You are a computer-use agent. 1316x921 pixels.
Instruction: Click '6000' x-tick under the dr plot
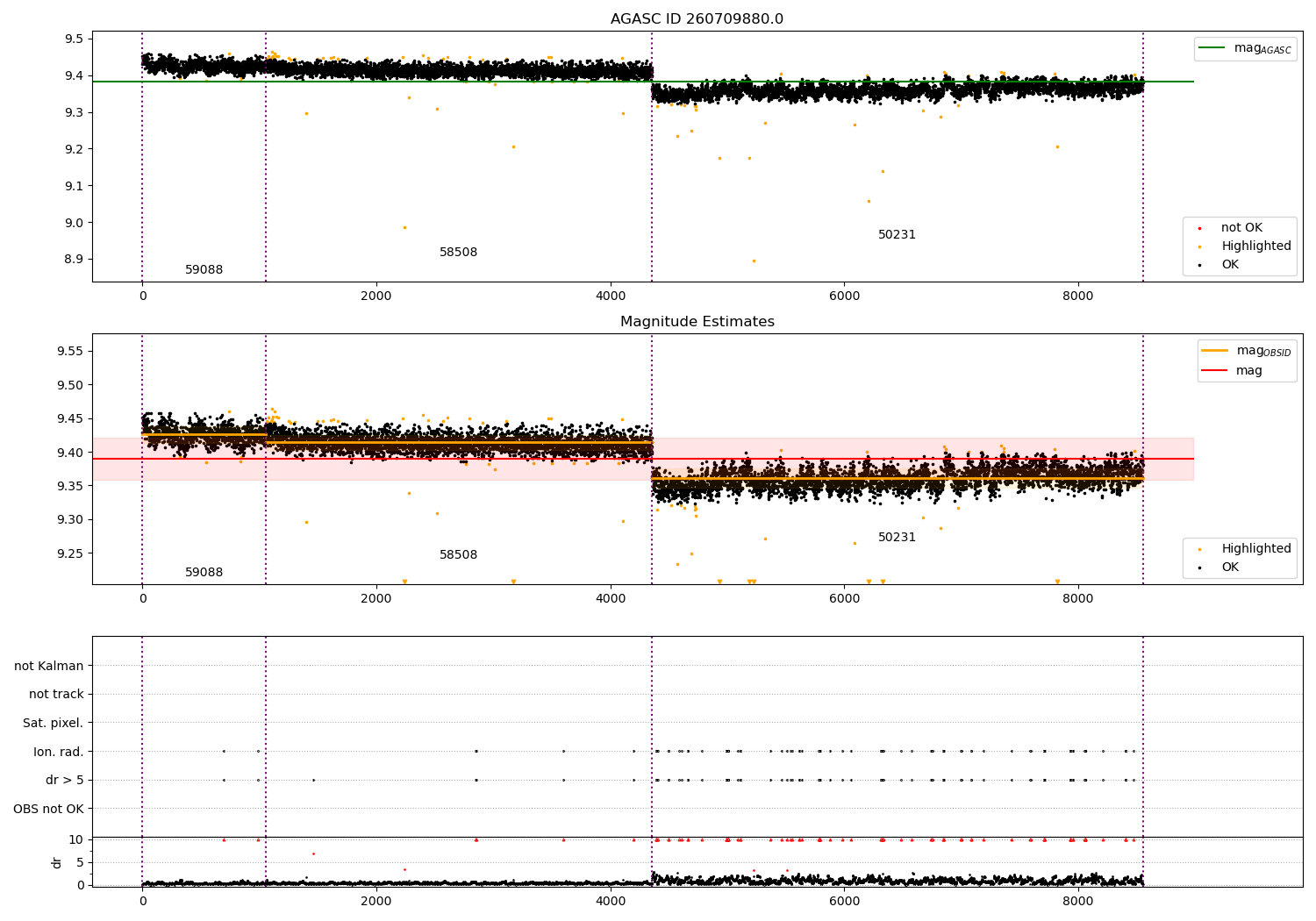point(843,901)
